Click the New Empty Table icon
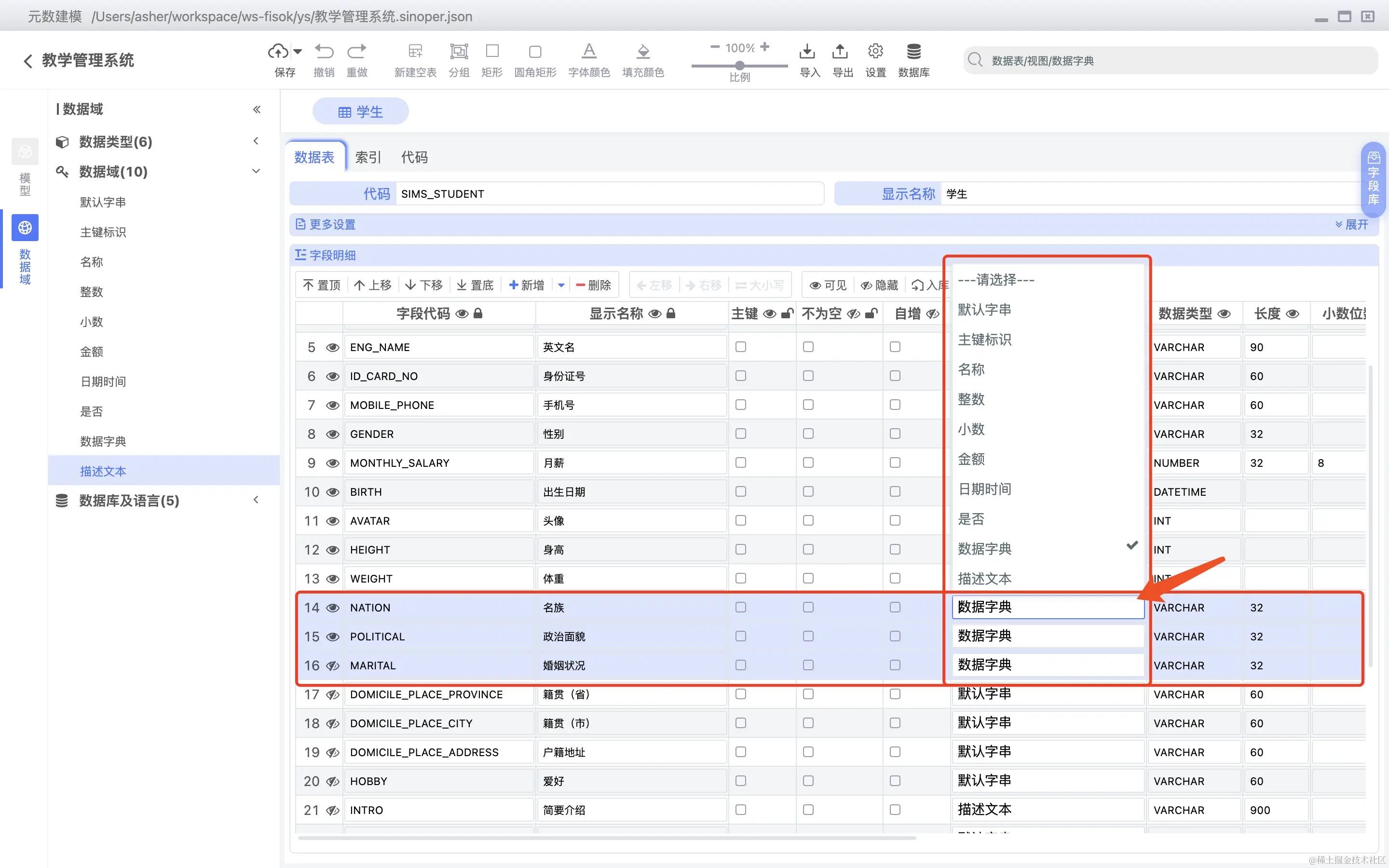 pyautogui.click(x=415, y=51)
